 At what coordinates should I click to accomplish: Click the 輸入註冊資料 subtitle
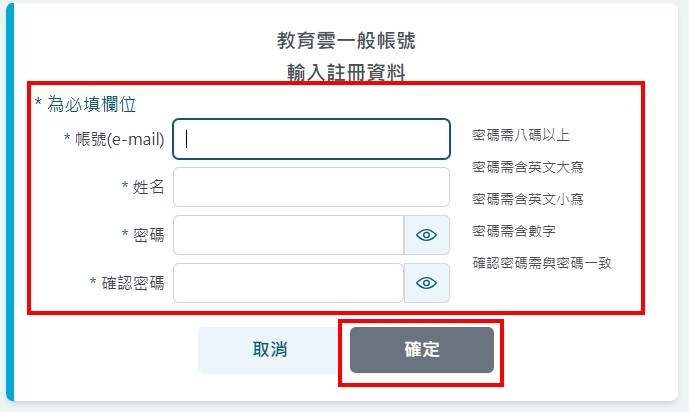tap(346, 71)
